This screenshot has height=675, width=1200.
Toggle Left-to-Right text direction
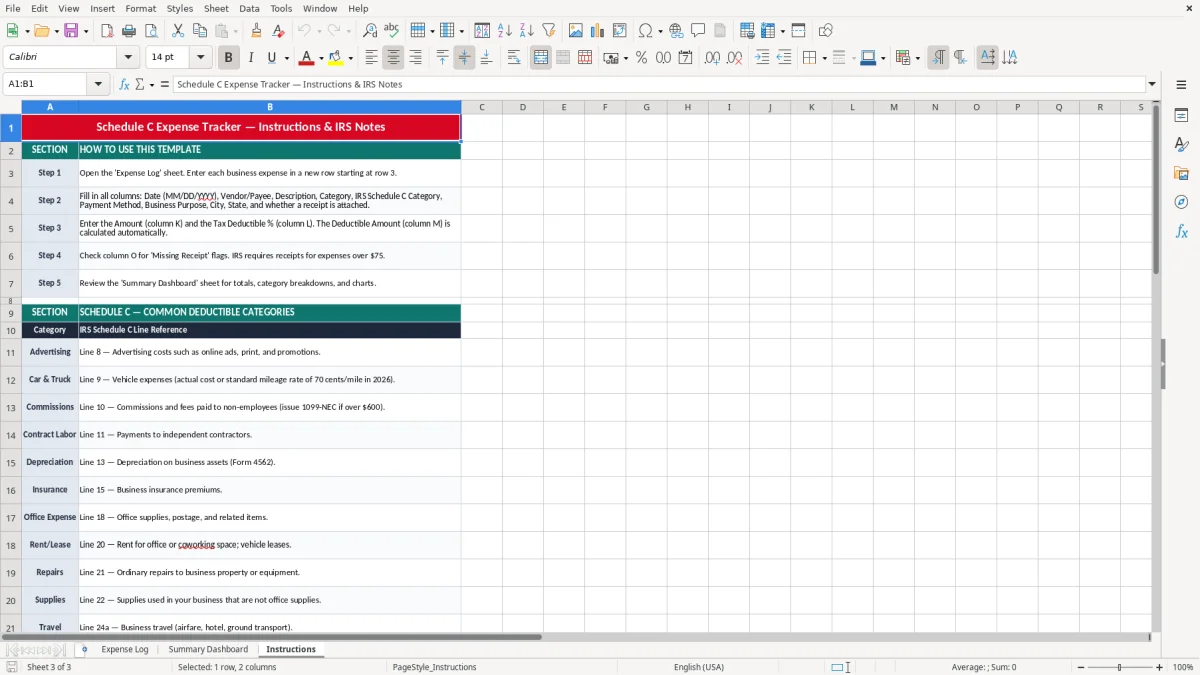[938, 58]
